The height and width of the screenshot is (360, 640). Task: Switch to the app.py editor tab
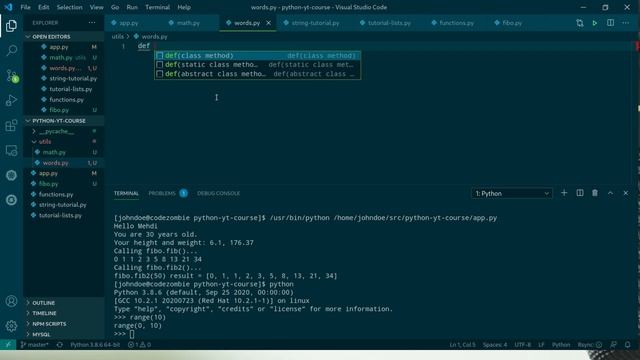coord(129,23)
